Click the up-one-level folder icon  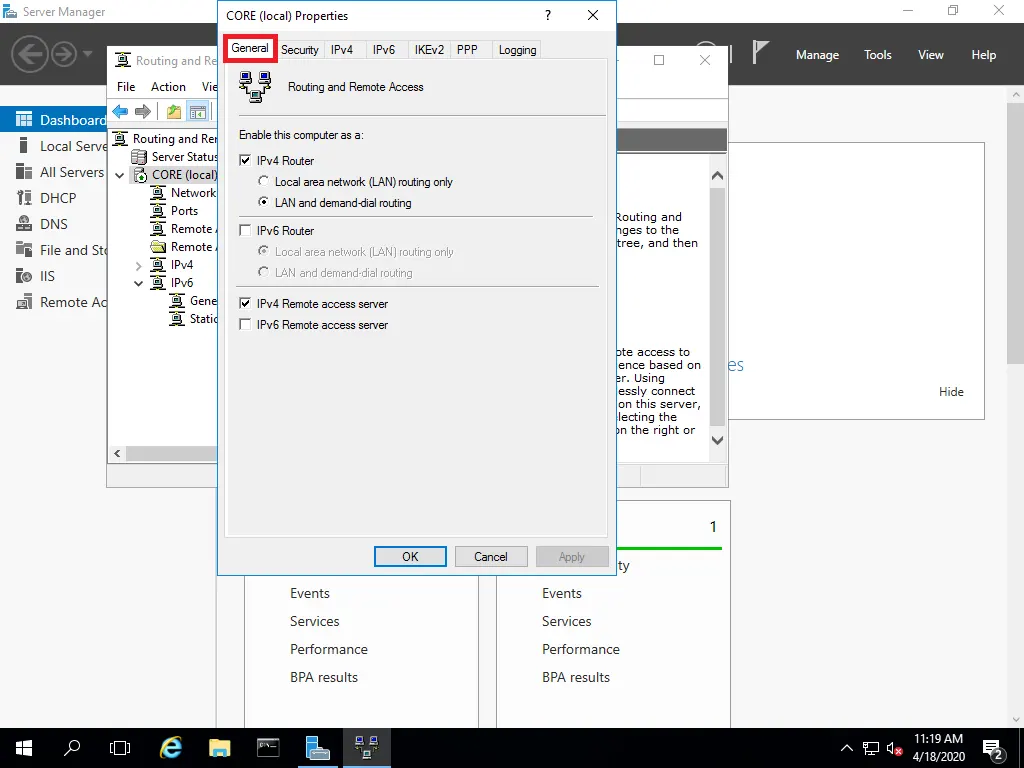(174, 112)
